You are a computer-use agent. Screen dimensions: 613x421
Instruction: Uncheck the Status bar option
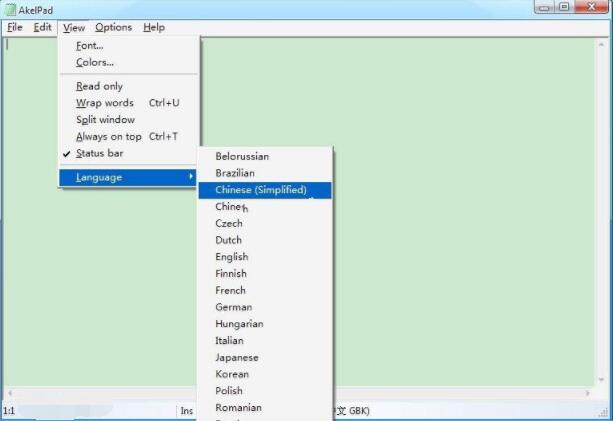[x=129, y=153]
